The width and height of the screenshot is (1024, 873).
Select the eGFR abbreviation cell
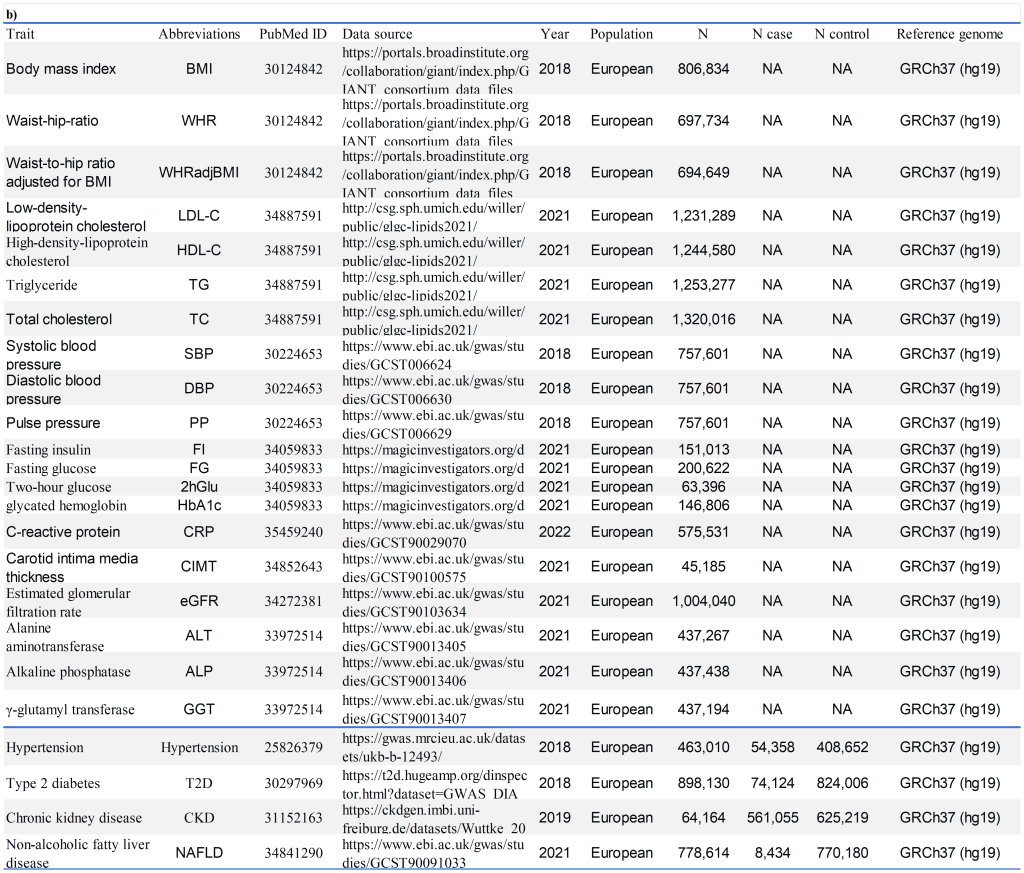199,601
